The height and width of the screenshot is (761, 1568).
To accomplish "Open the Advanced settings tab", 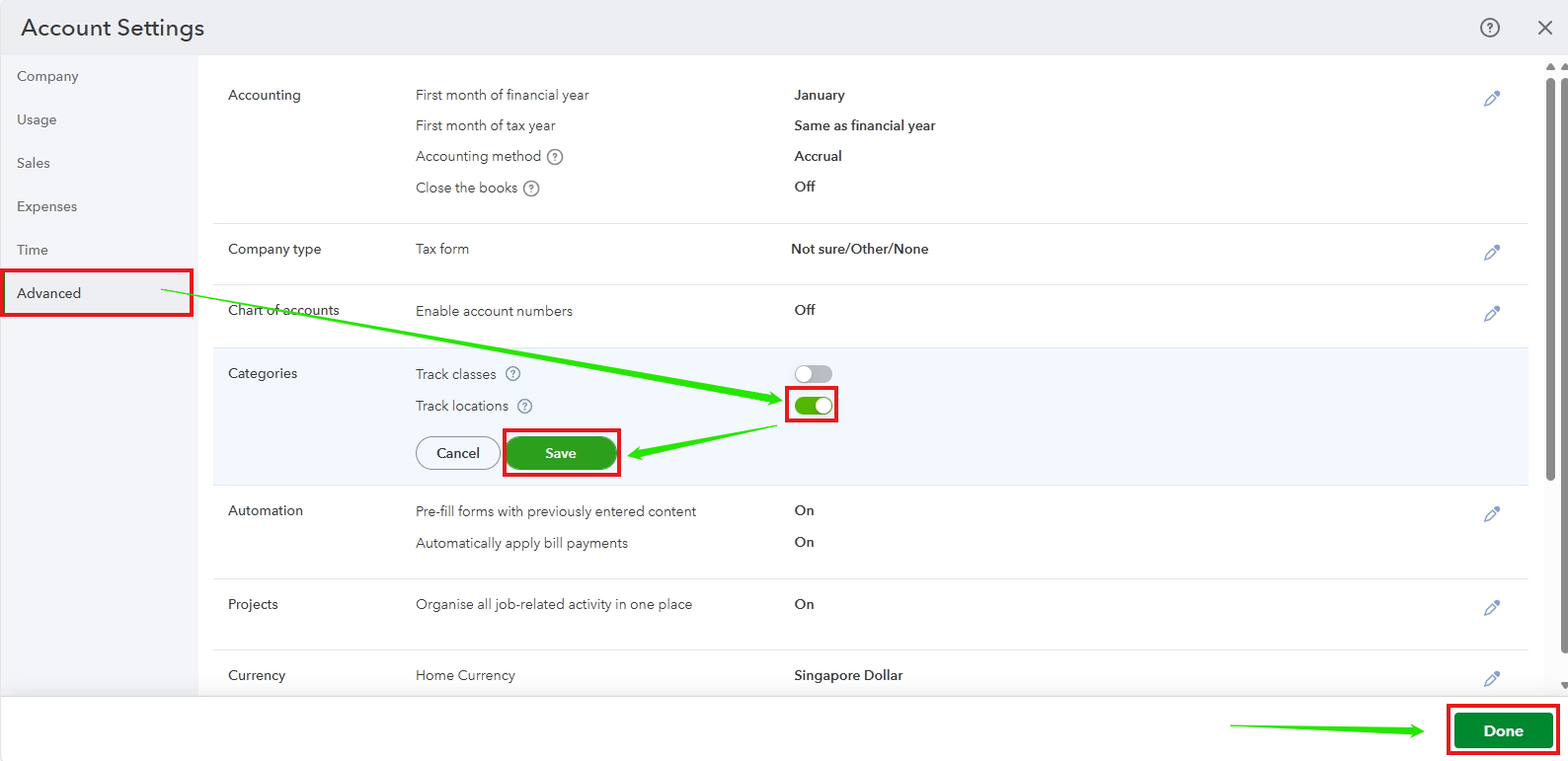I will 49,293.
